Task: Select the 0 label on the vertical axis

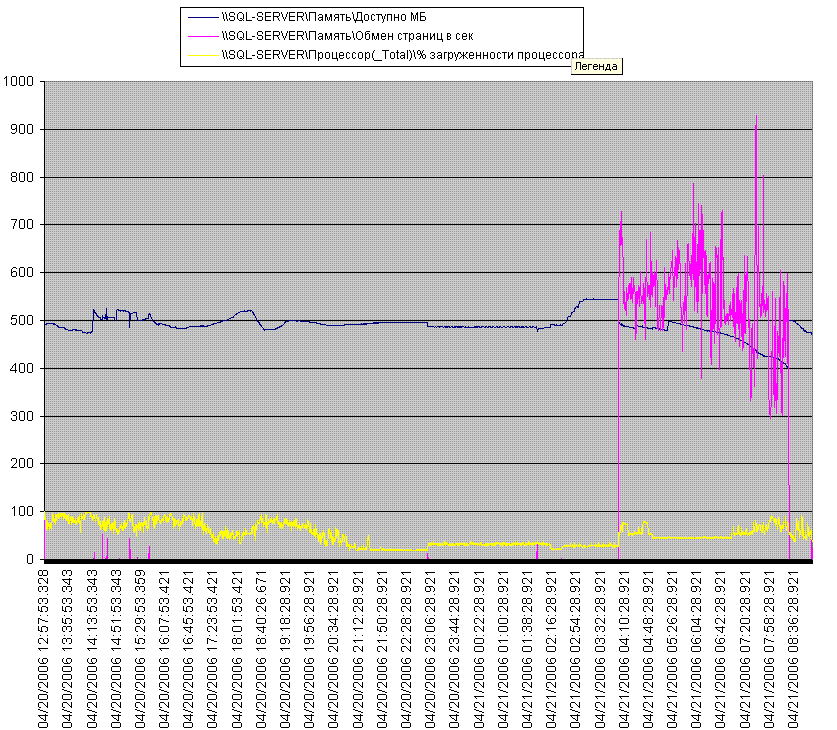Action: coord(31,560)
